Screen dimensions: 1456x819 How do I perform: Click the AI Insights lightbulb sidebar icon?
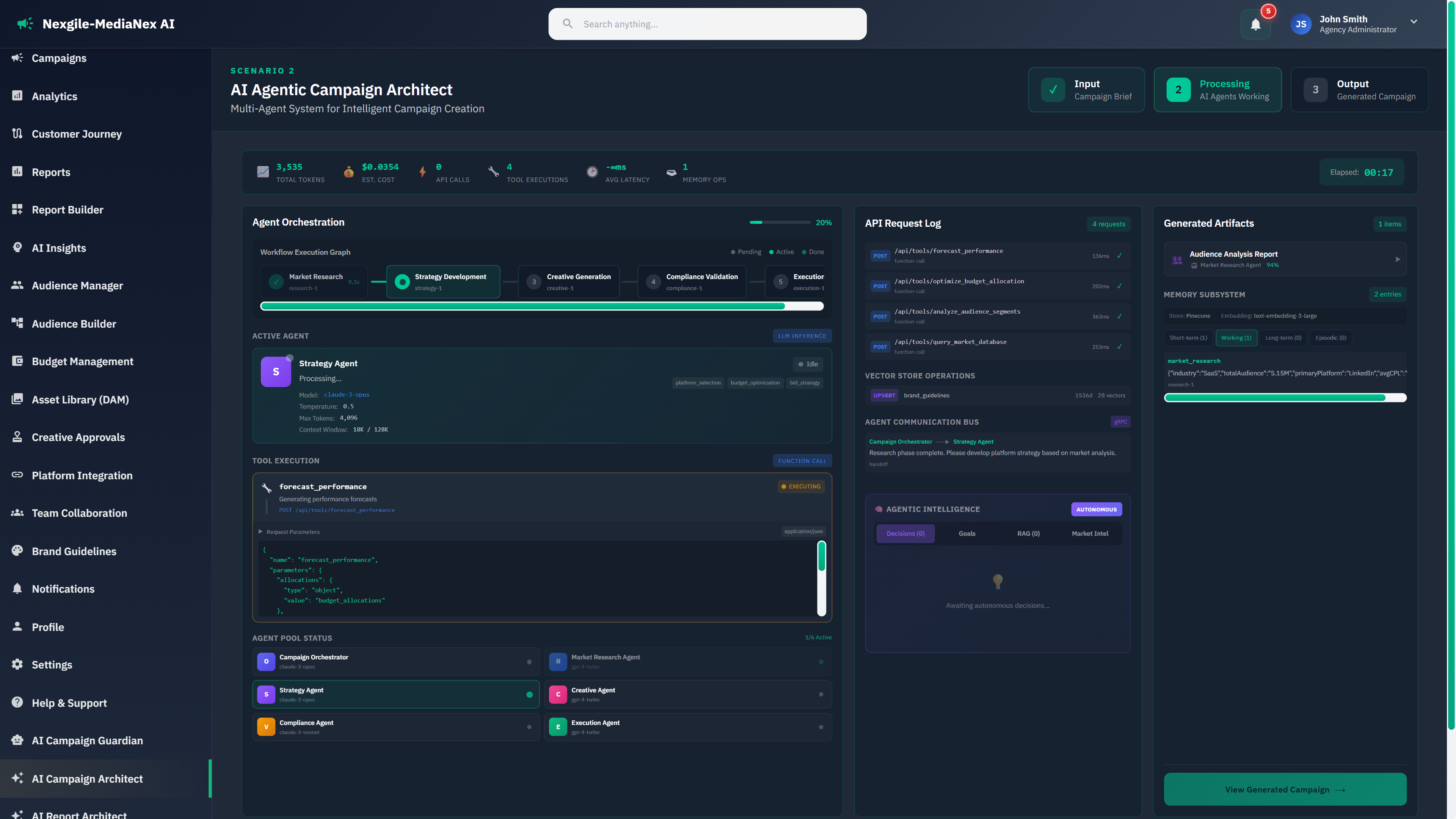pos(17,248)
